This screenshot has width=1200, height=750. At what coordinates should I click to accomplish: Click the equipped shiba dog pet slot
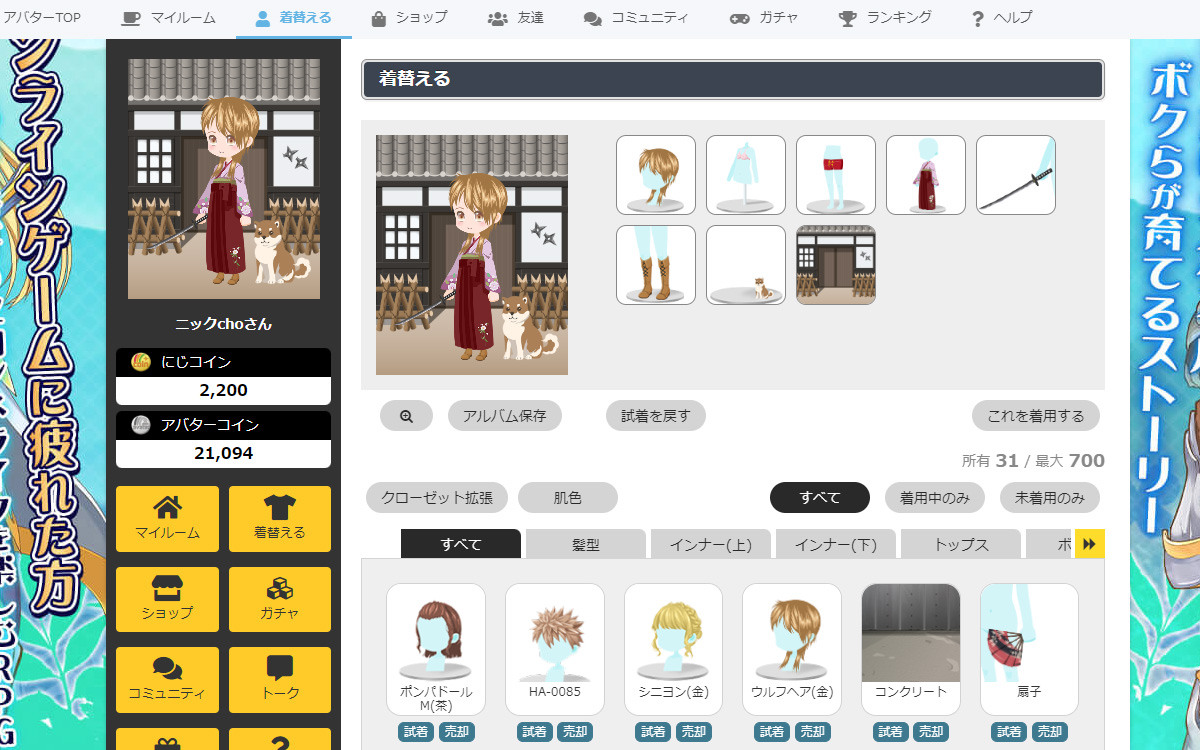pos(746,265)
